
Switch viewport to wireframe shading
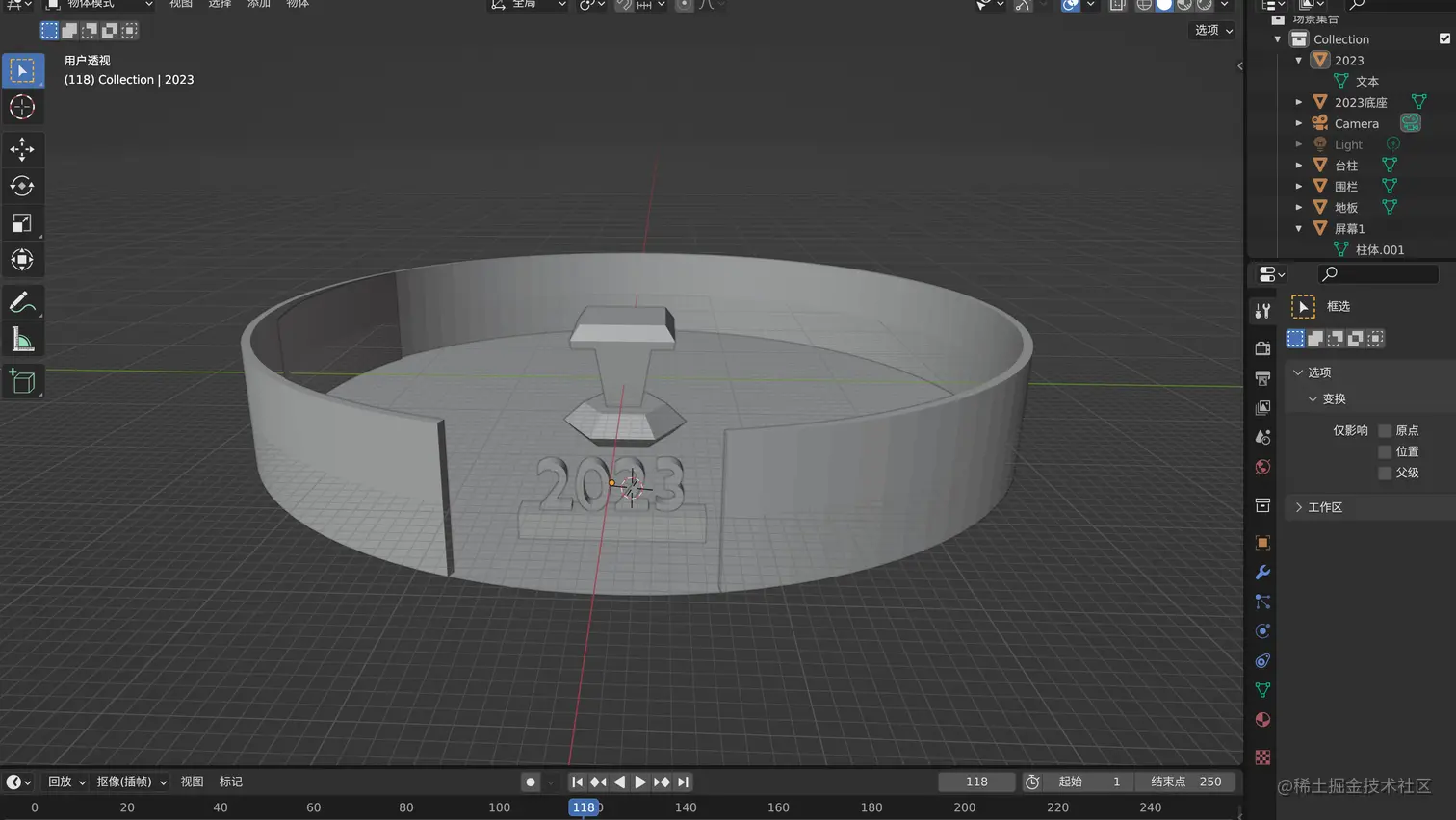[1144, 5]
